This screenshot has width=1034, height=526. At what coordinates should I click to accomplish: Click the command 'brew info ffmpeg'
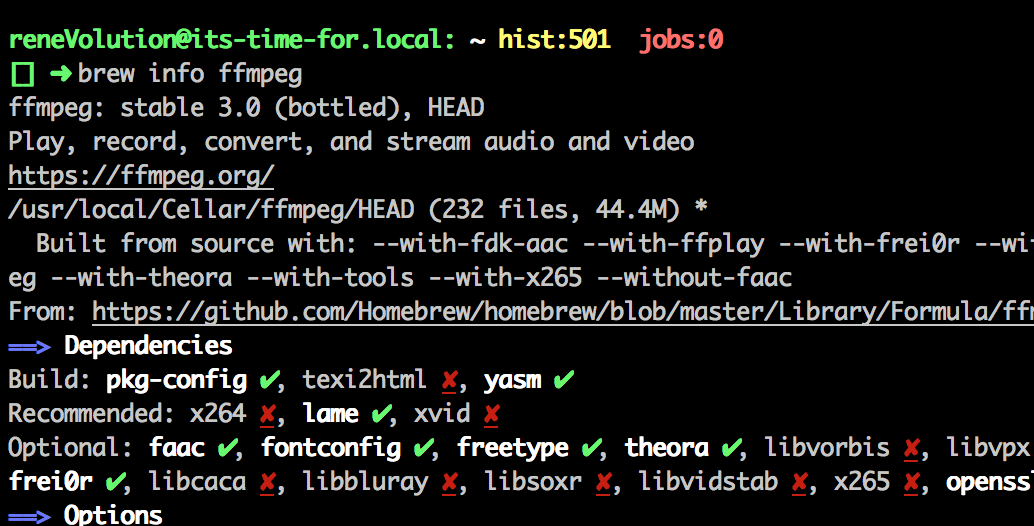(190, 74)
